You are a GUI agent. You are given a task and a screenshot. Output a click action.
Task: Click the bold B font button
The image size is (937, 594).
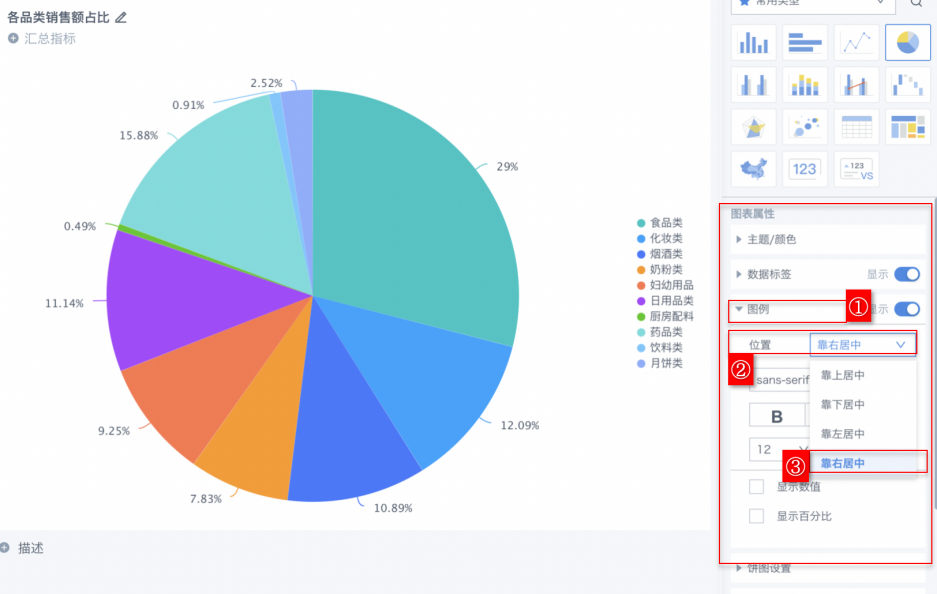(x=776, y=416)
